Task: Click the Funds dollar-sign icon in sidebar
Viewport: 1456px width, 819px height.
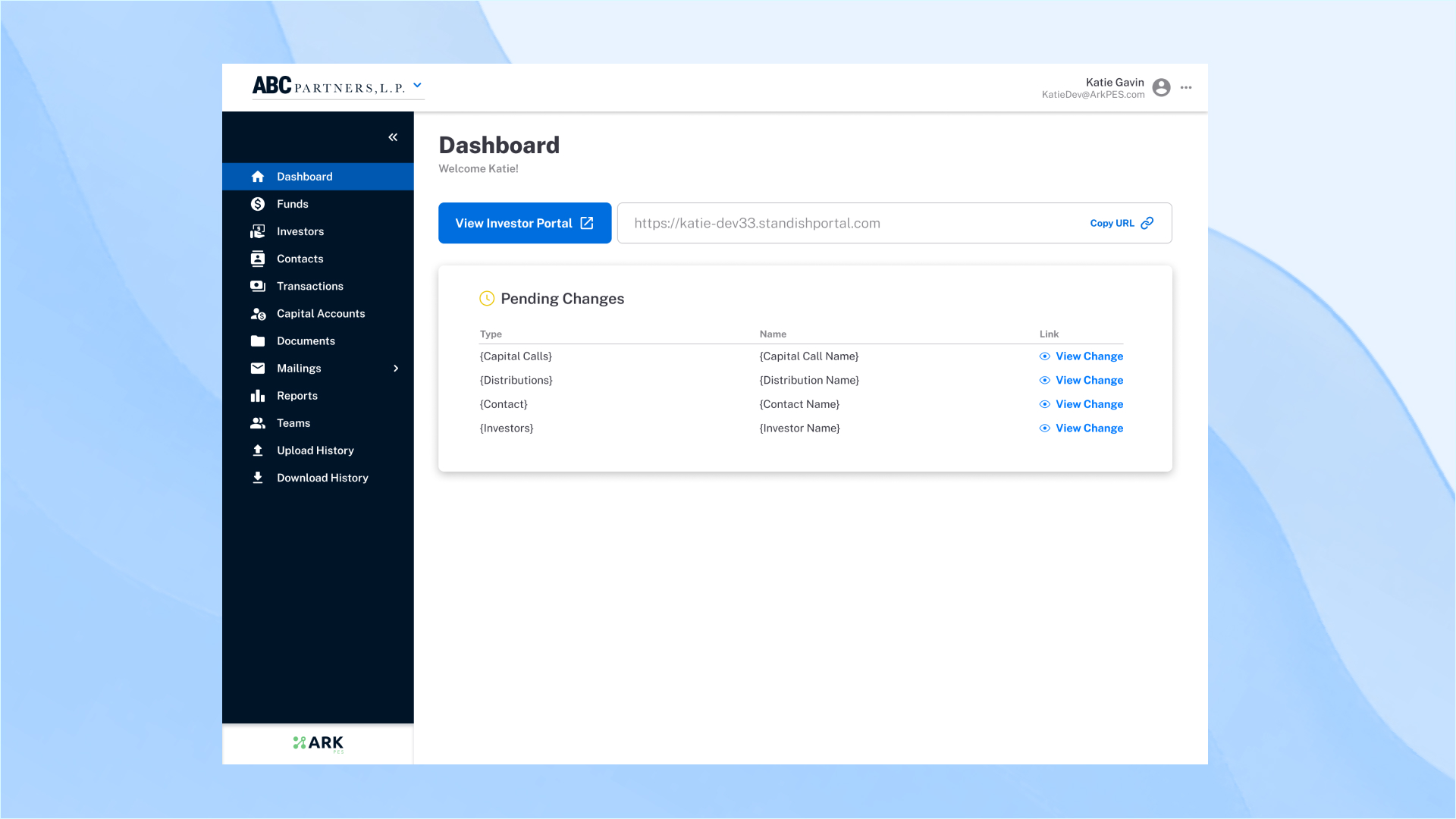Action: (258, 204)
